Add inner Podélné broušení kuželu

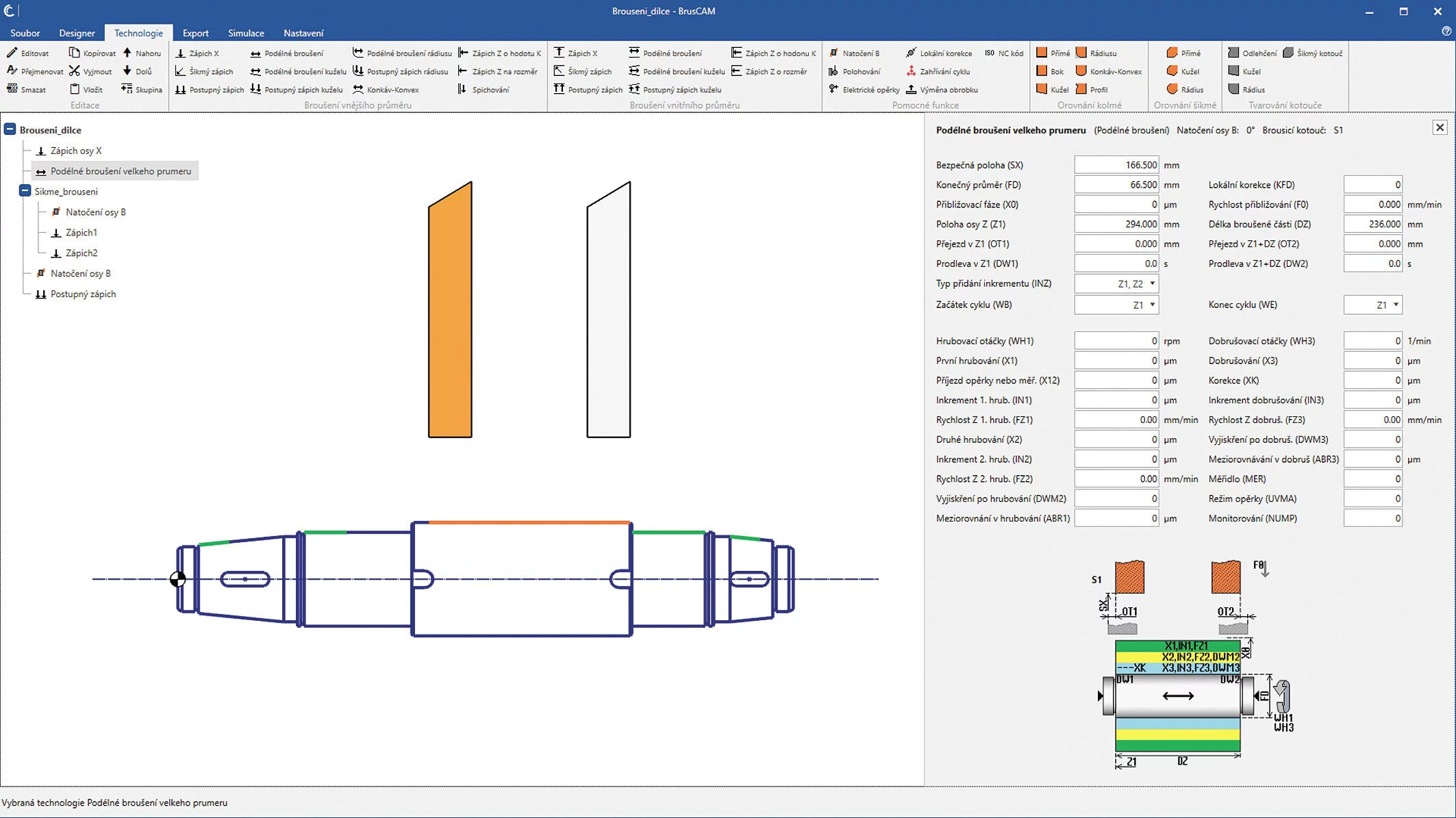677,71
